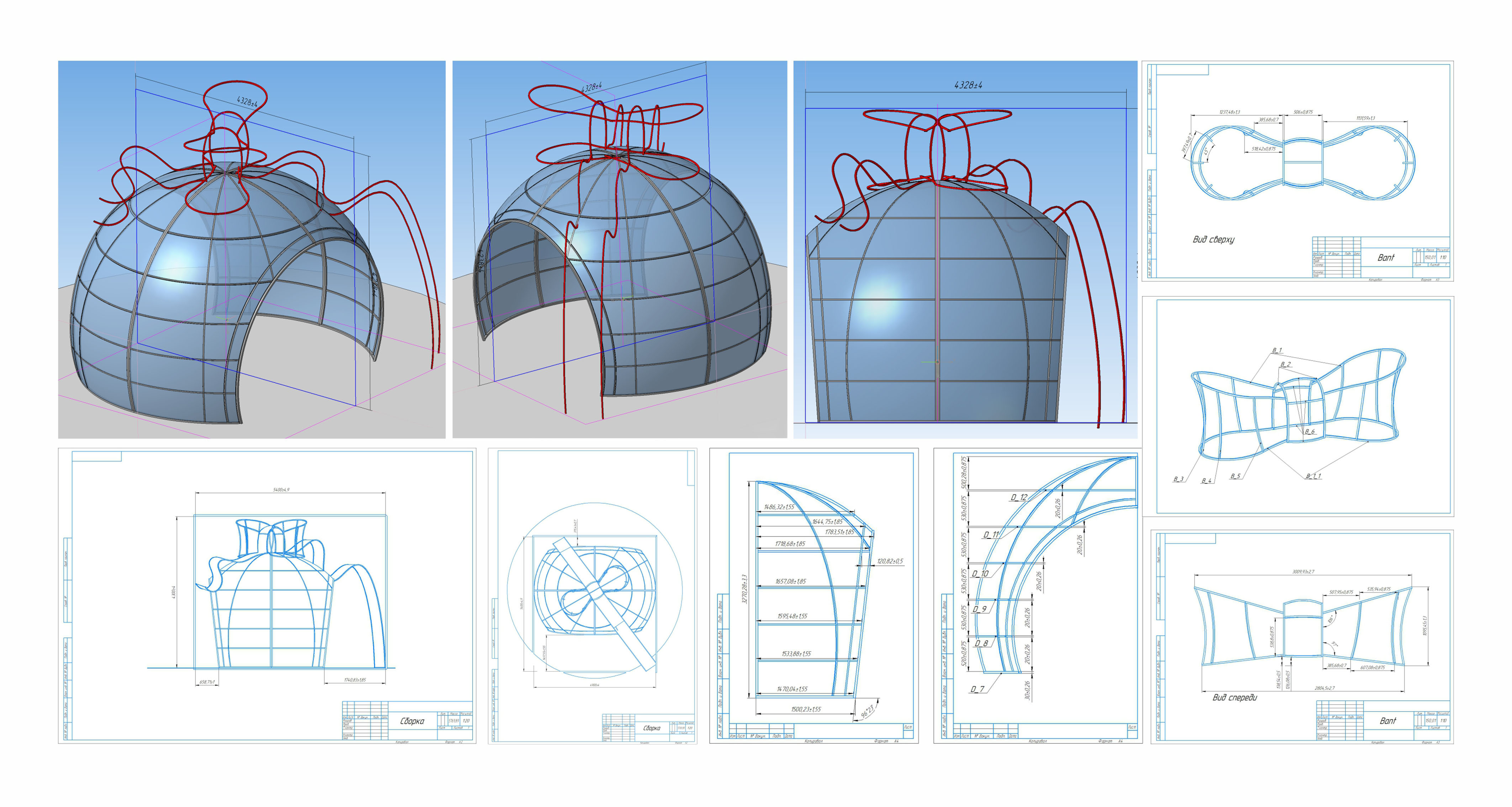This screenshot has width=1512, height=807.
Task: Click the D_7 label at arch bottom
Action: pos(977,689)
